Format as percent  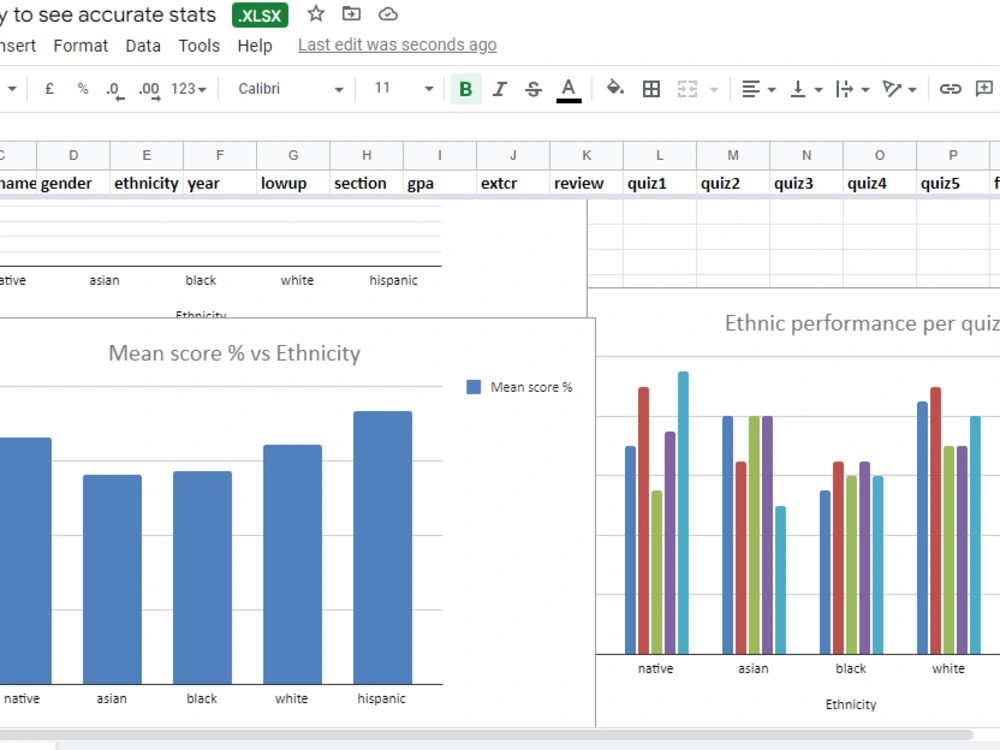(x=83, y=89)
